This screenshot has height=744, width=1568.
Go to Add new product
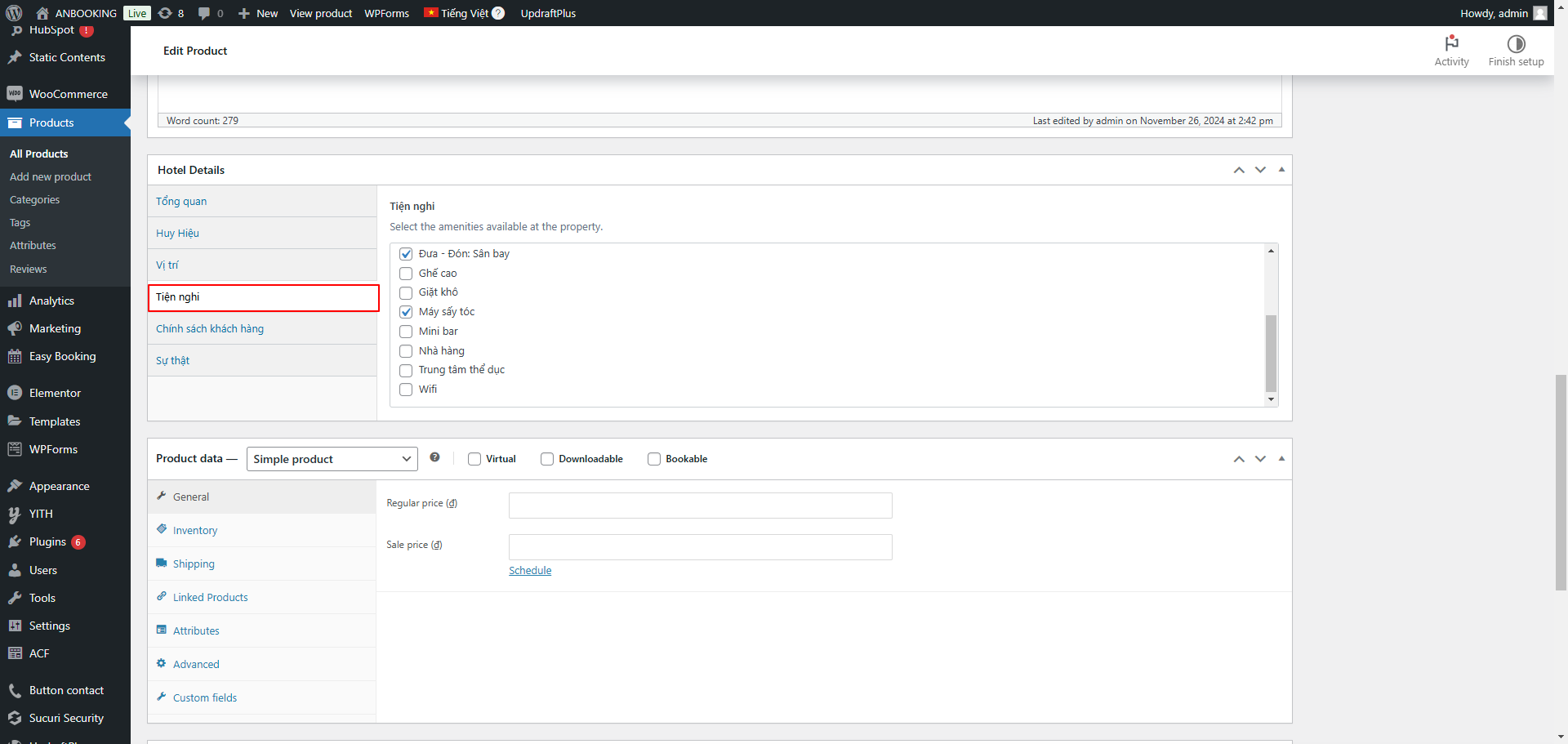[51, 176]
